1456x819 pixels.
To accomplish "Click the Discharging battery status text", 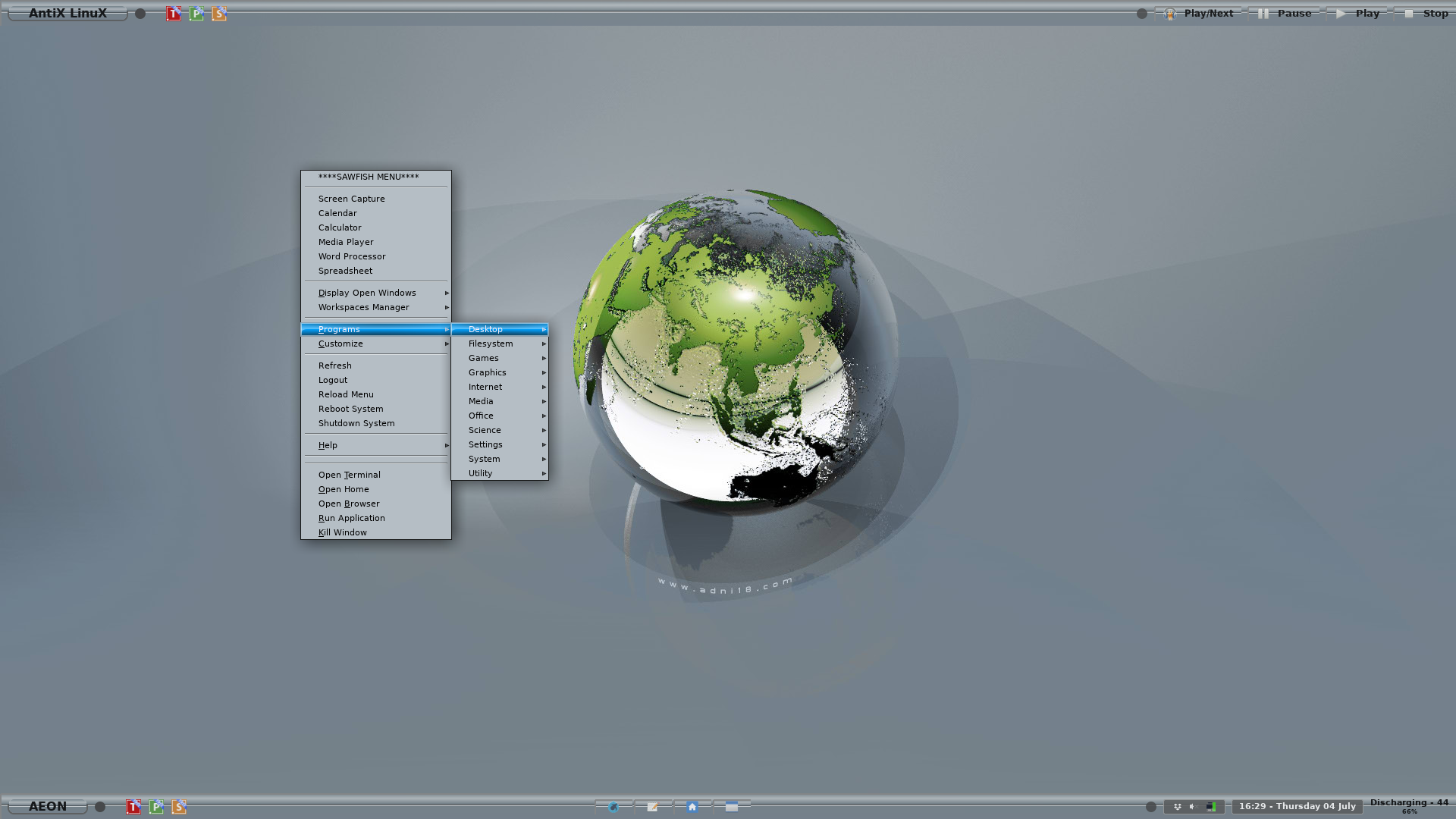I will coord(1409,802).
